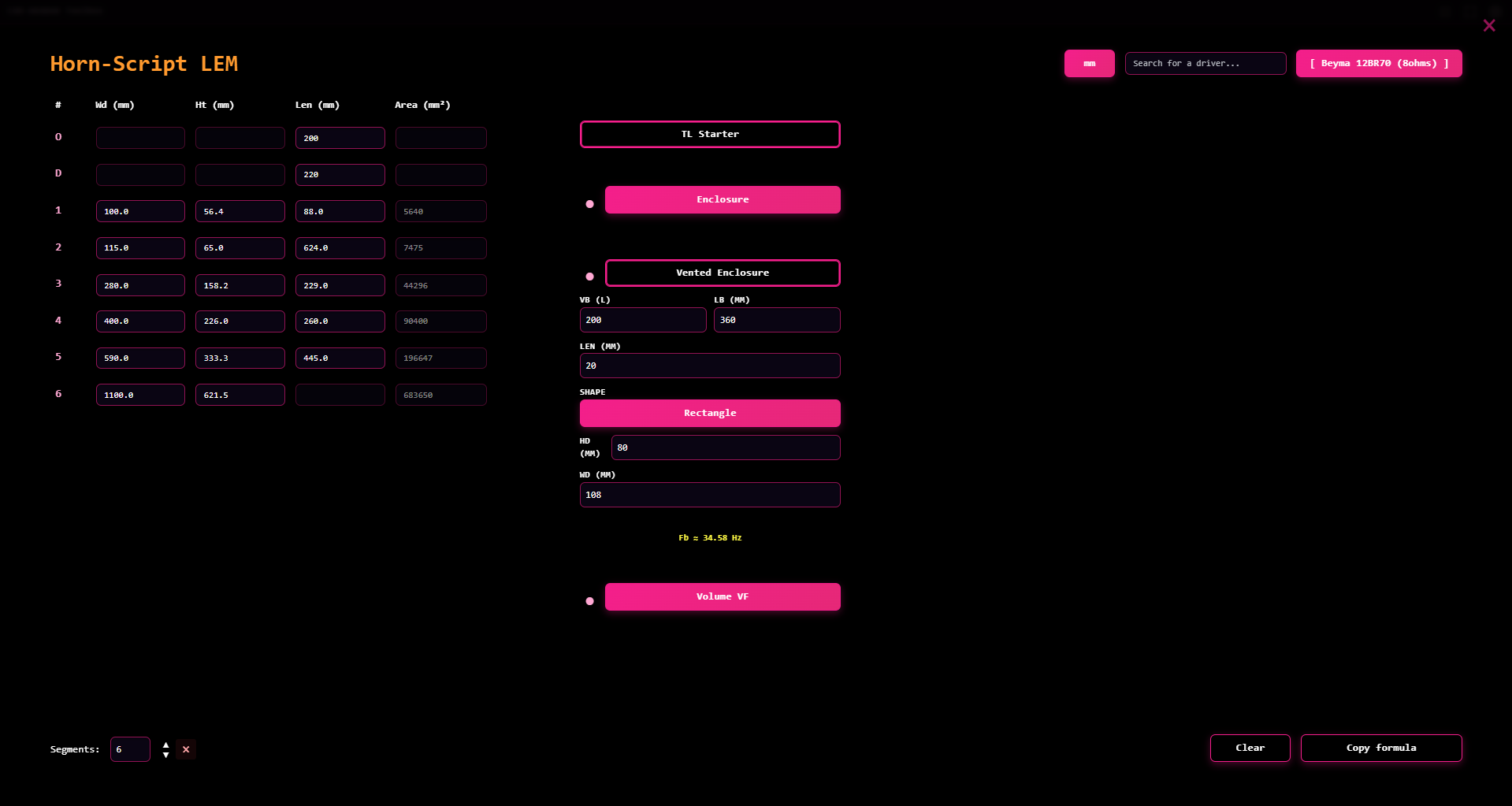This screenshot has width=1512, height=806.
Task: Increase segments with the up arrow
Action: click(x=165, y=745)
